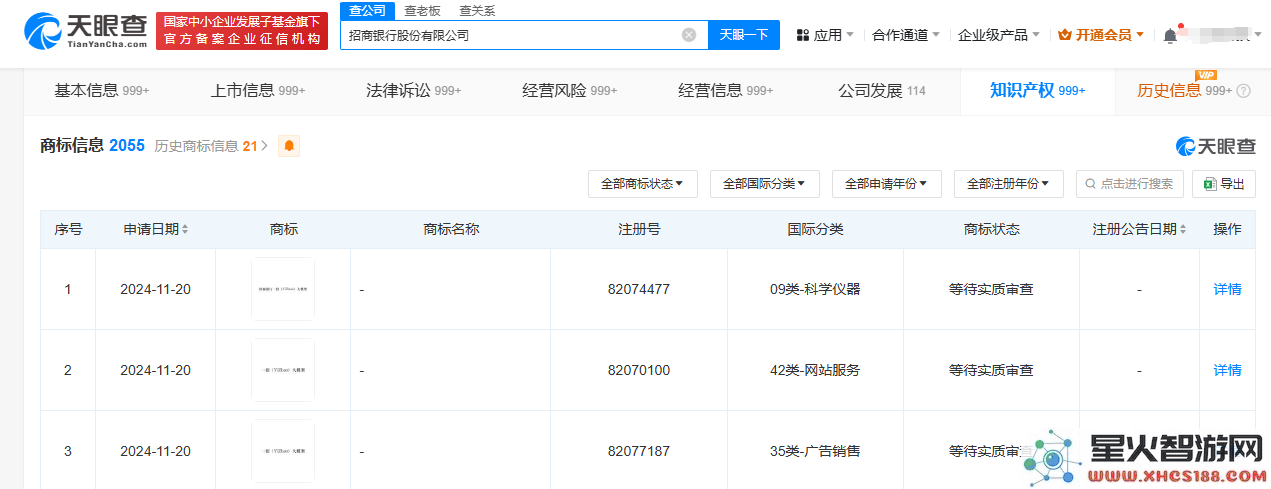Switch to 查老板 search tab
This screenshot has height=489, width=1271.
click(422, 11)
